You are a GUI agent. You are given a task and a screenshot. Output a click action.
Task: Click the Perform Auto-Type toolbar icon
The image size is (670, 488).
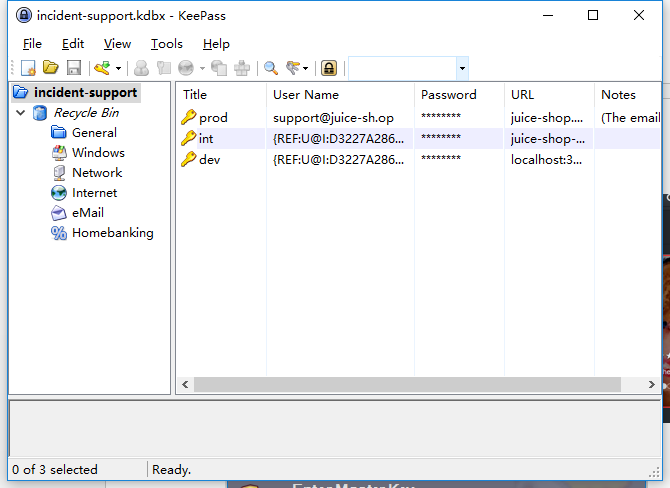(242, 68)
